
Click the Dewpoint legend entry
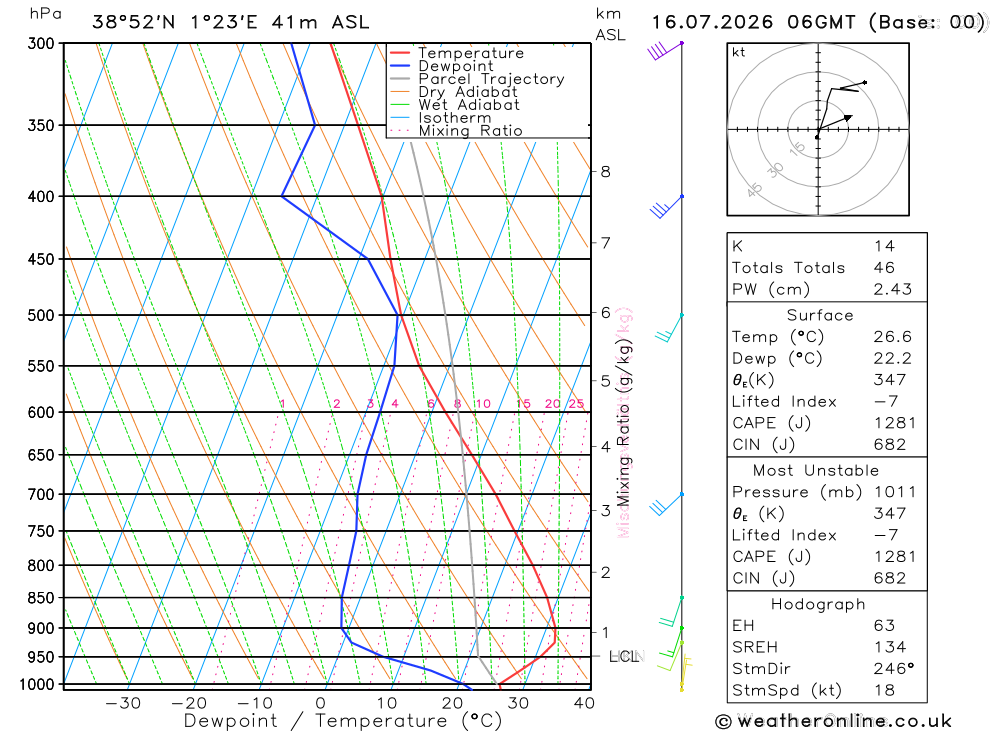pyautogui.click(x=455, y=66)
